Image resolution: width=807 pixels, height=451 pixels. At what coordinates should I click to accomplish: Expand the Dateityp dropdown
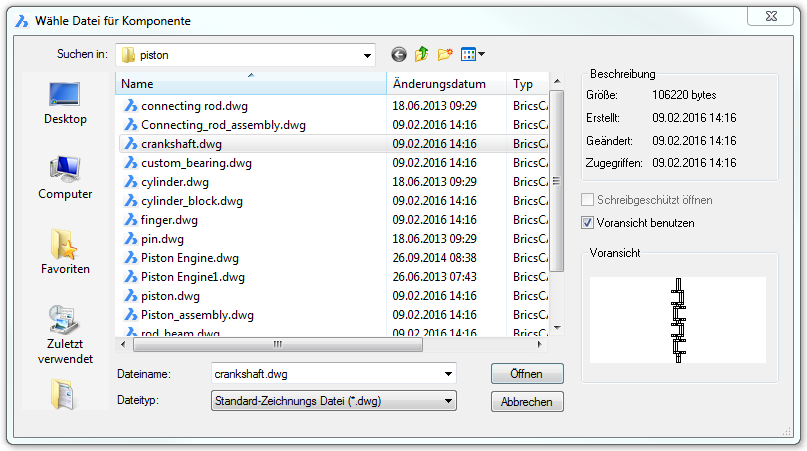(447, 401)
